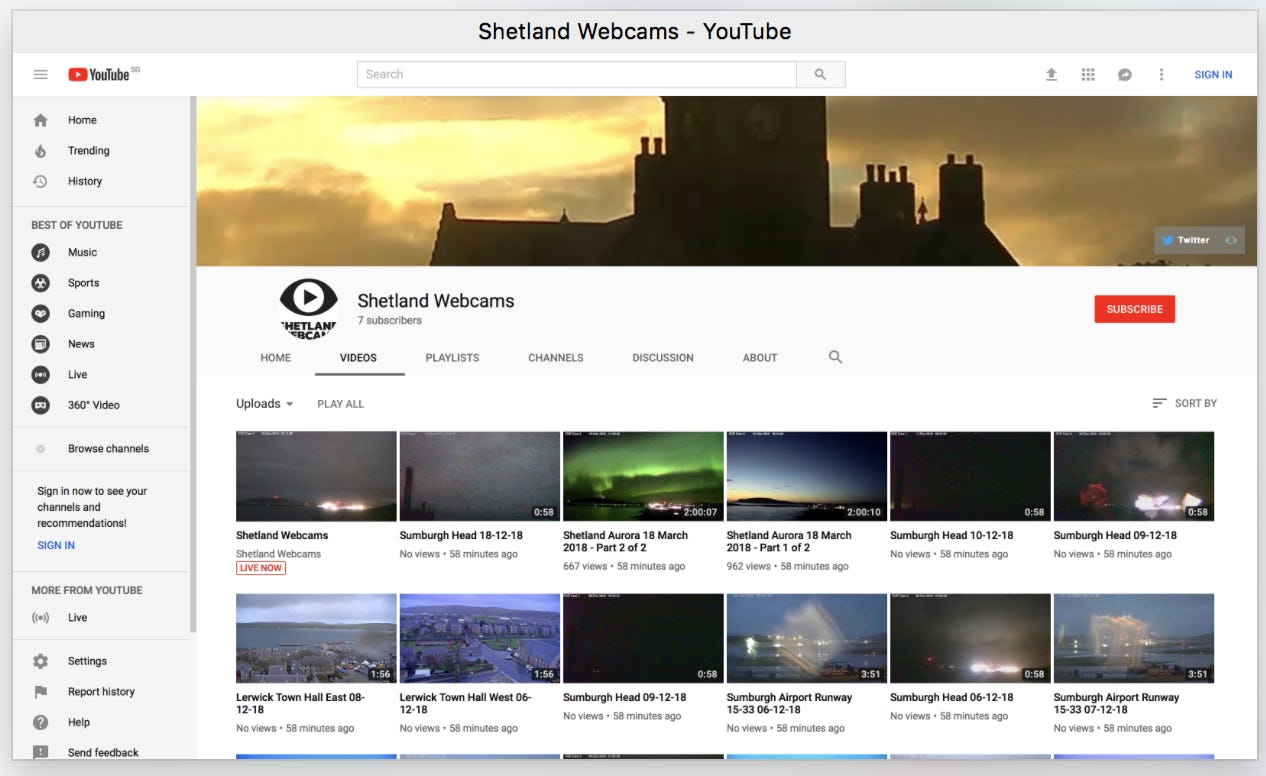Select the Videos tab
Image resolution: width=1266 pixels, height=776 pixels.
359,358
